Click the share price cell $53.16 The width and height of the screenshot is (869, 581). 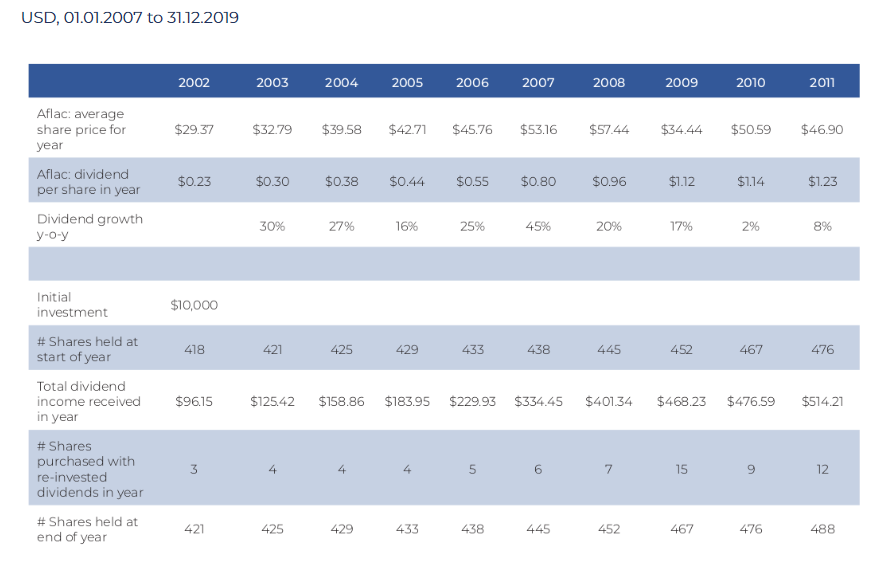click(x=538, y=130)
